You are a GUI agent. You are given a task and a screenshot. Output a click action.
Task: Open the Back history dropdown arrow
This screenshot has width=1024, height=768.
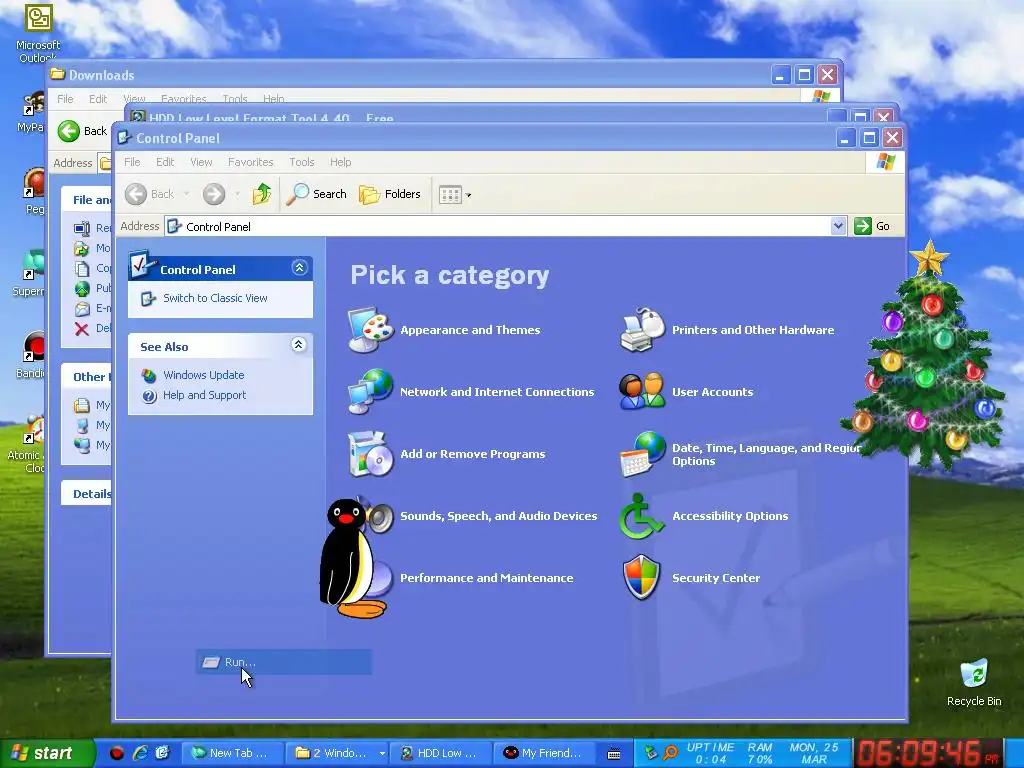click(186, 194)
